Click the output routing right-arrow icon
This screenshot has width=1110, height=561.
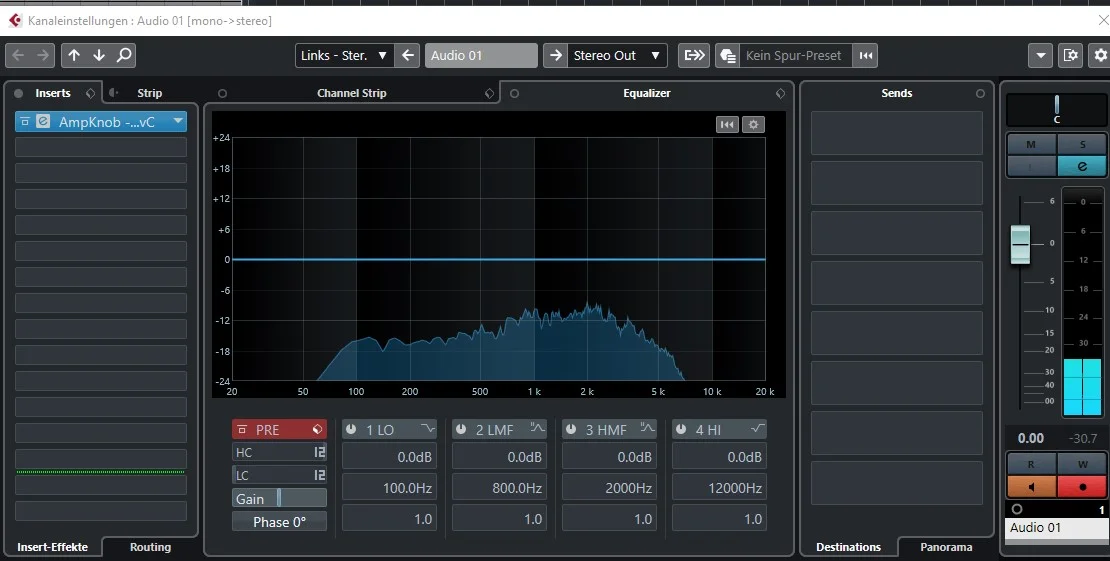tap(556, 55)
